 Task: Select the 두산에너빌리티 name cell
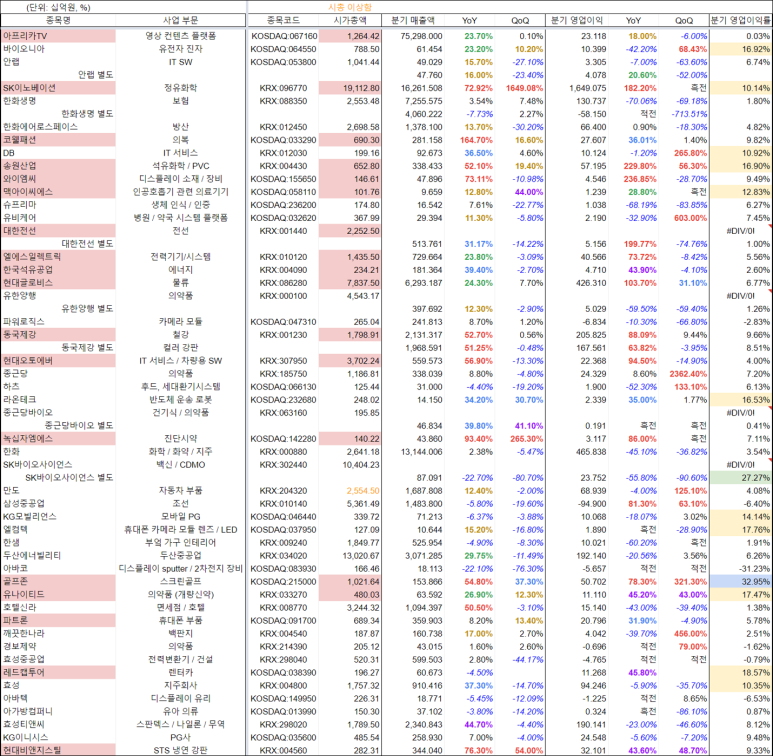[x=58, y=555]
